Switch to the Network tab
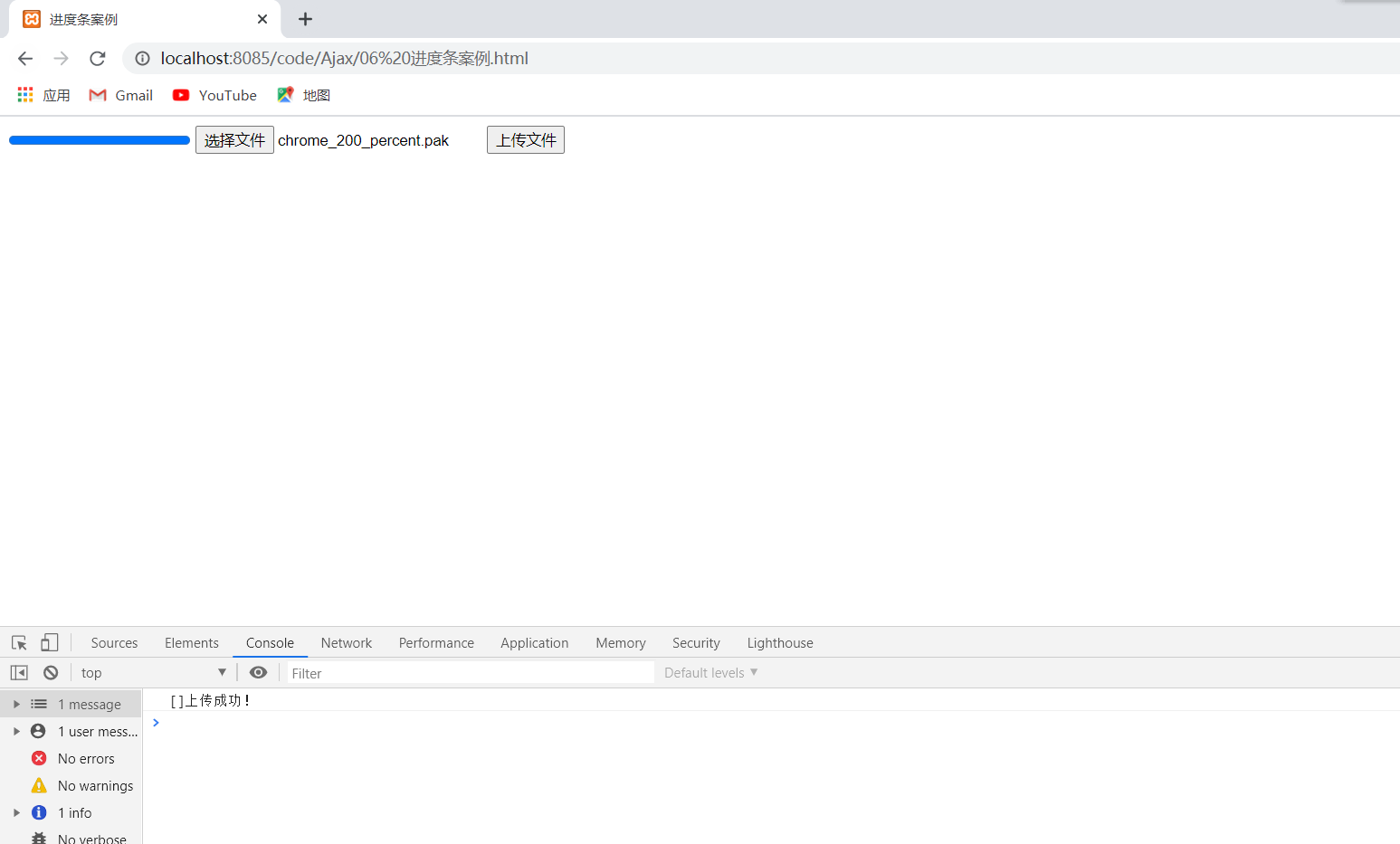 (x=347, y=643)
